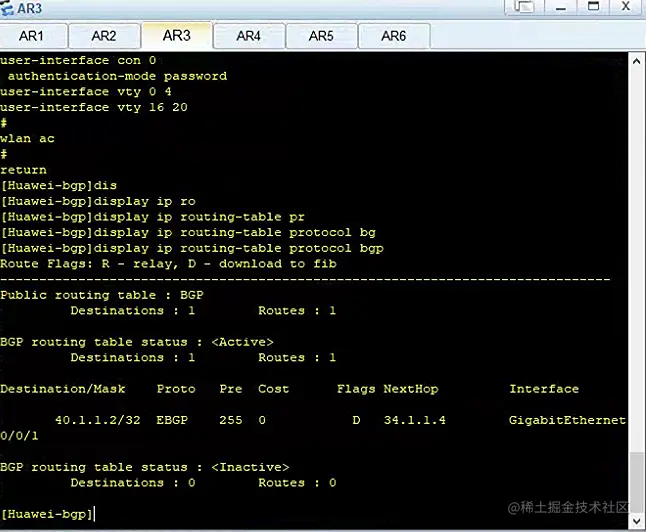Click the 'authentication-mode password' line
The image size is (646, 532).
pos(117,76)
